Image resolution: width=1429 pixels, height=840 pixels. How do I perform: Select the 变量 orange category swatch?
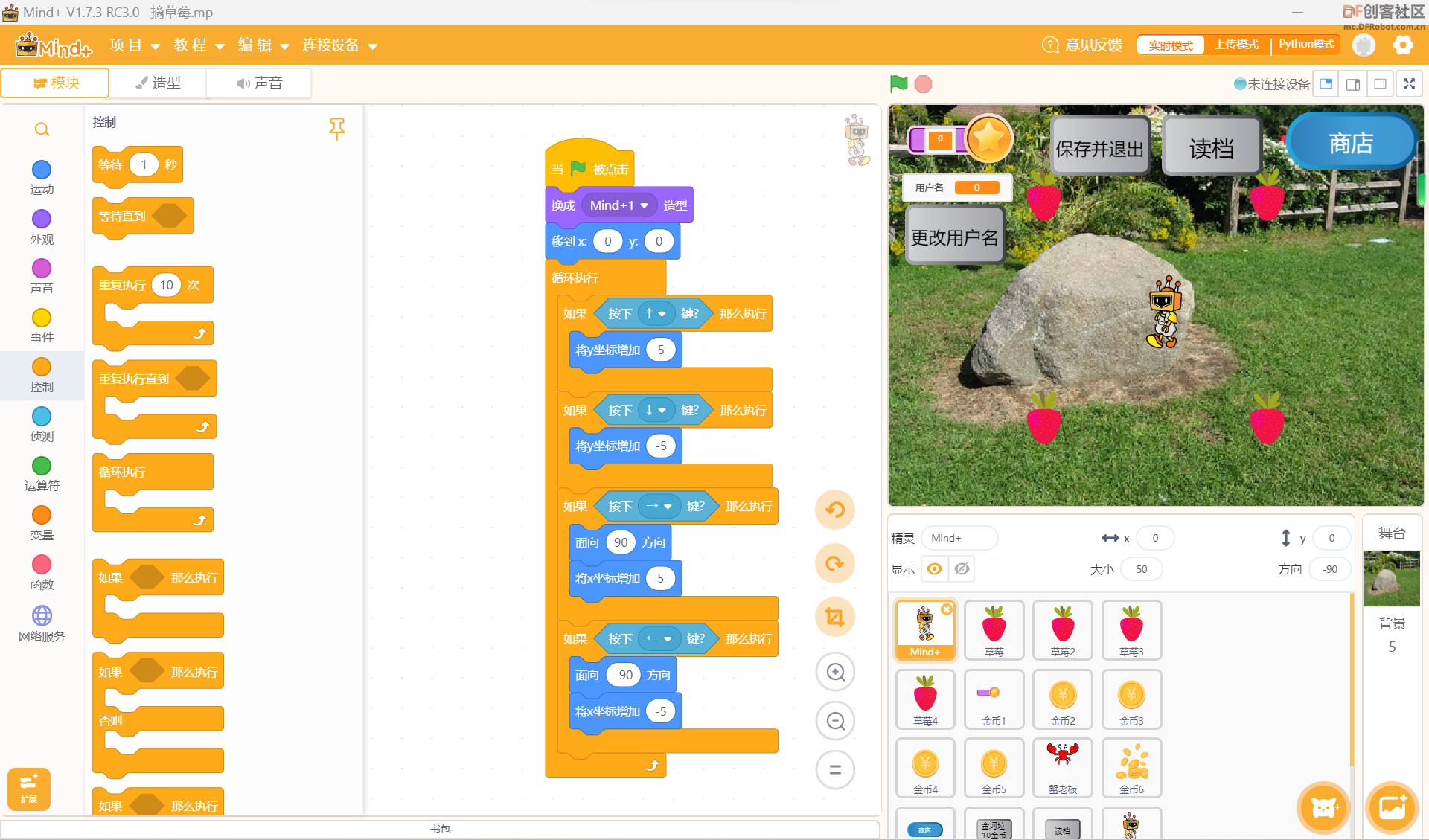coord(42,515)
